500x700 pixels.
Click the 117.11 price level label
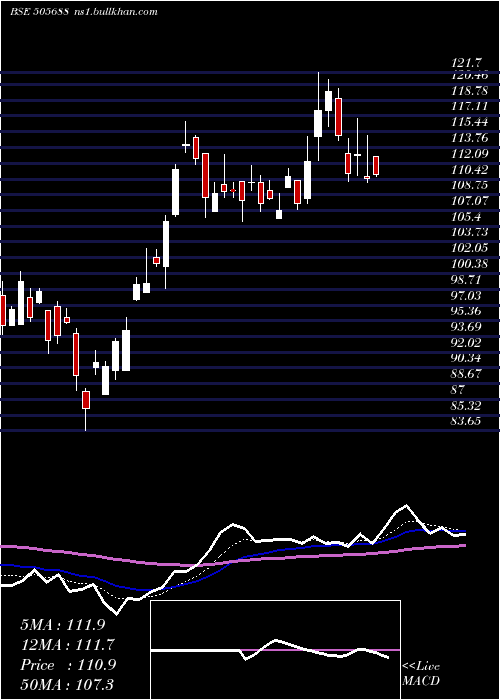click(470, 106)
